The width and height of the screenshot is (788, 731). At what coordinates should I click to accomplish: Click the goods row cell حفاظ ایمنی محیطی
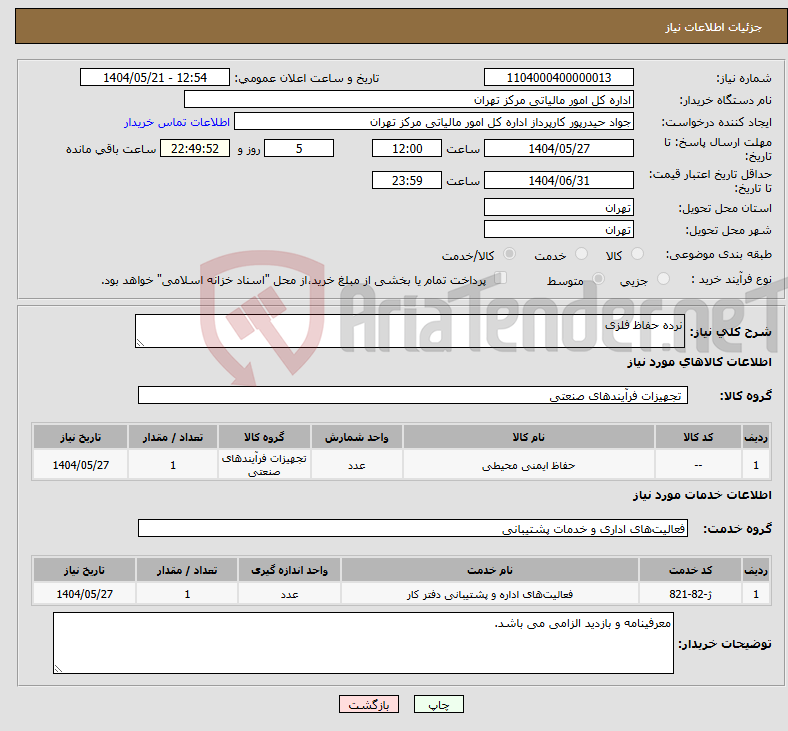coord(528,465)
